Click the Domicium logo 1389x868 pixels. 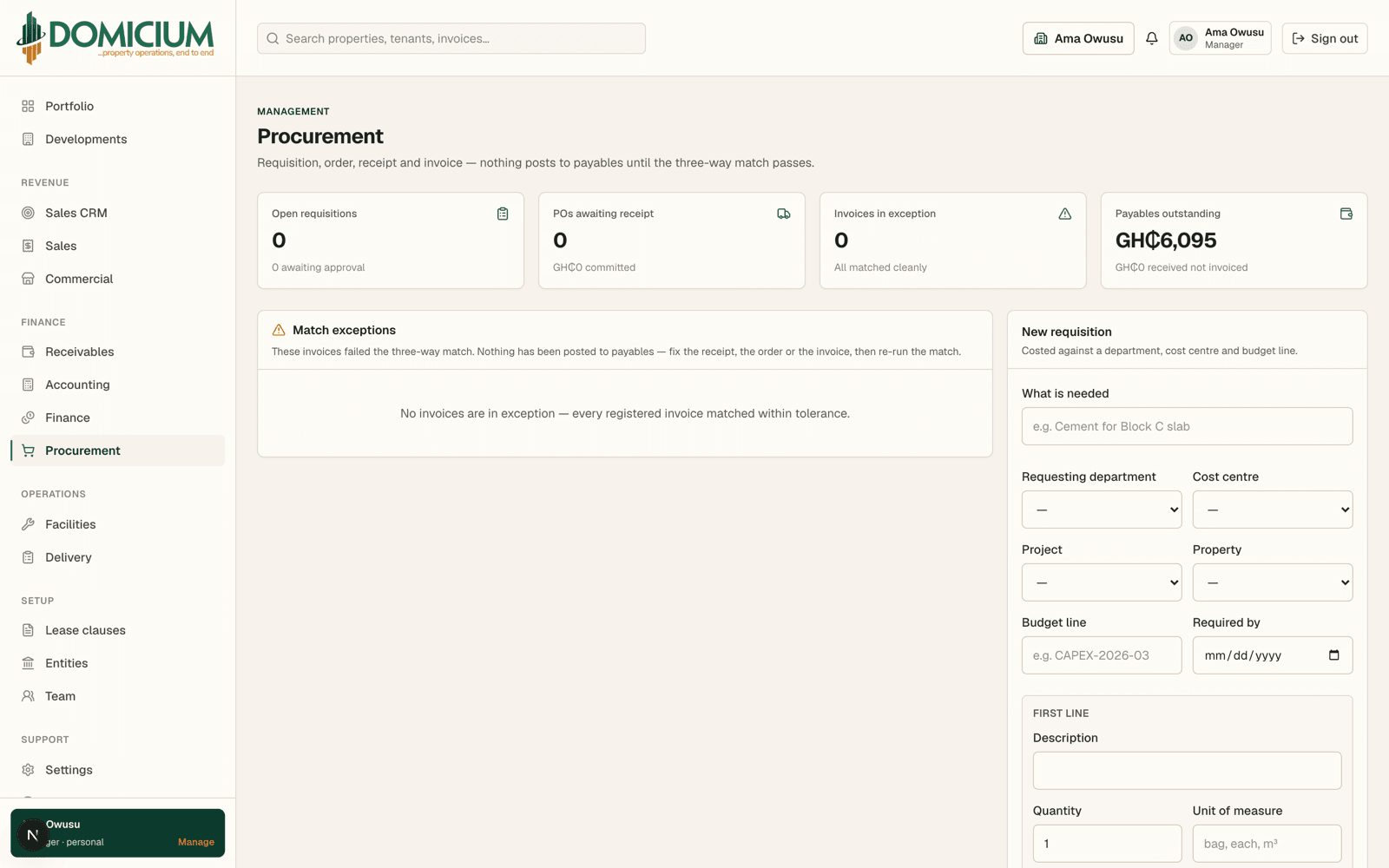click(x=115, y=38)
